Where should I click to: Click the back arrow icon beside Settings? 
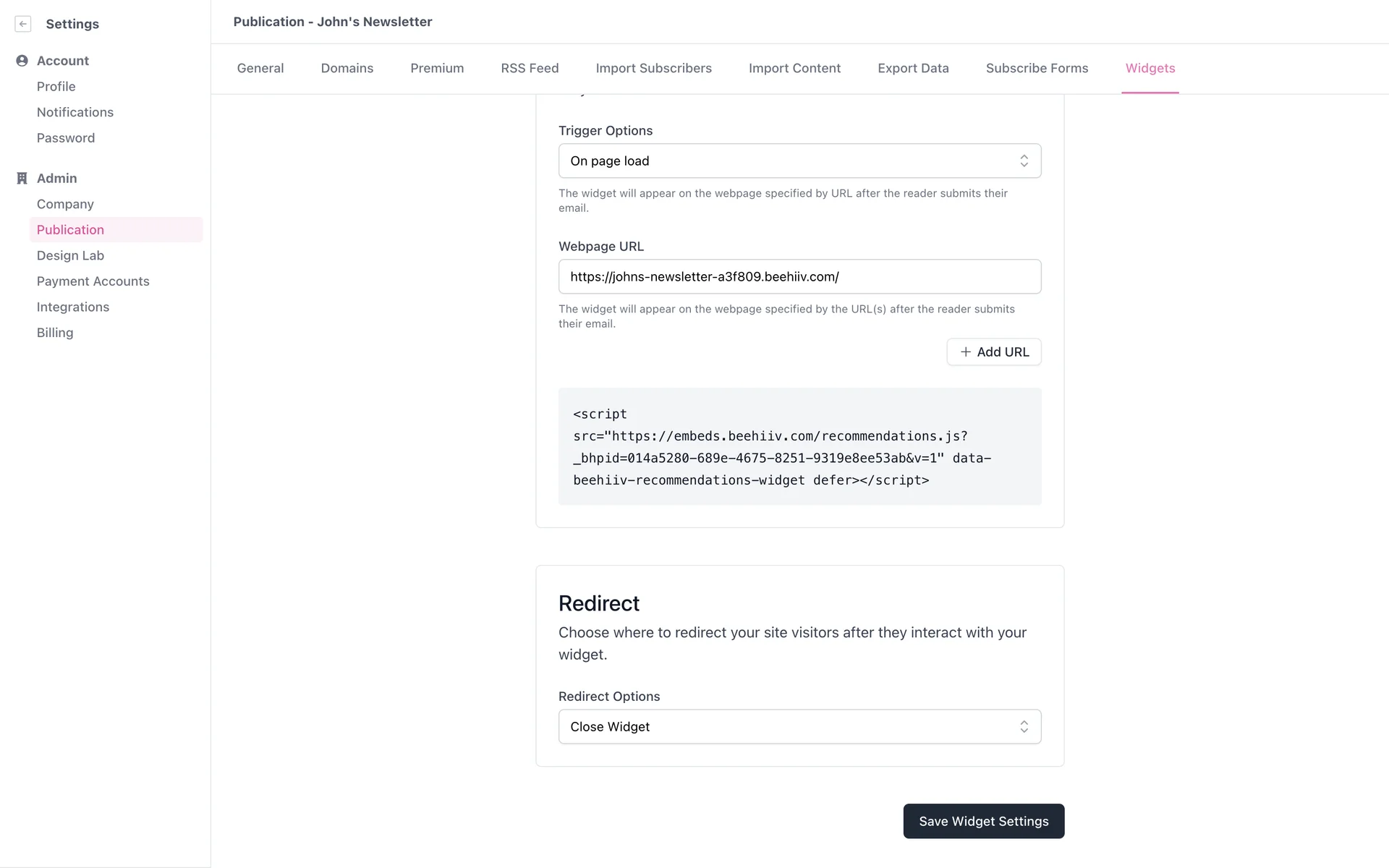click(23, 24)
